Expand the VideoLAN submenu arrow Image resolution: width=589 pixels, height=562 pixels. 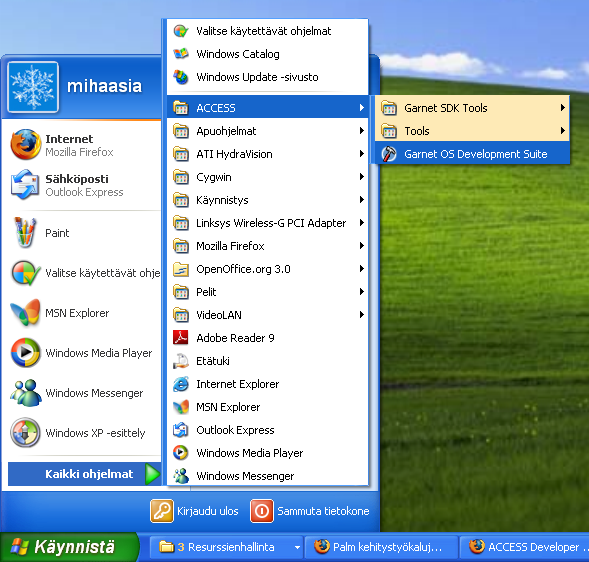362,315
